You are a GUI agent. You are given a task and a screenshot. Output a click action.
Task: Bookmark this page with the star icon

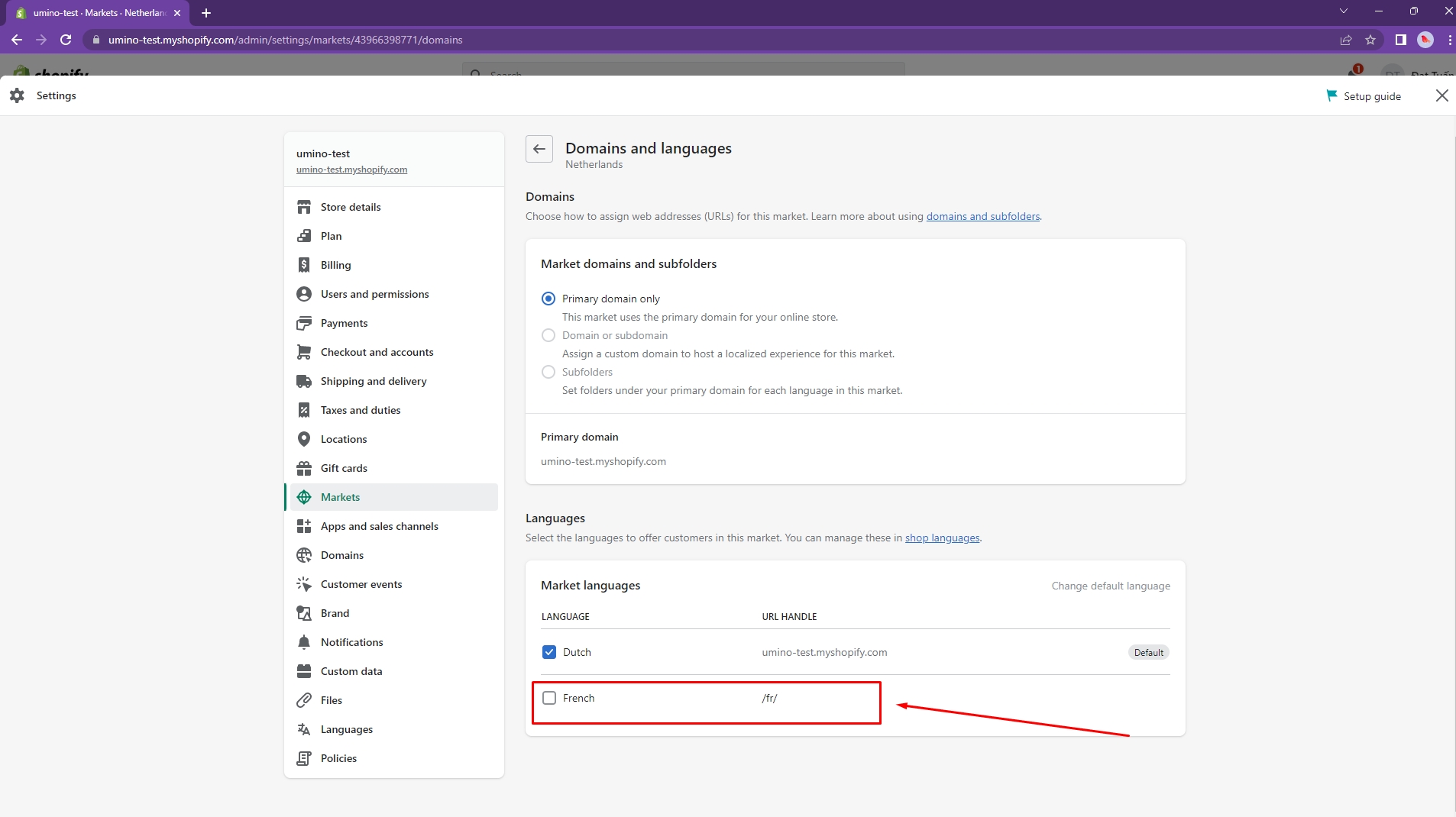coord(1370,40)
